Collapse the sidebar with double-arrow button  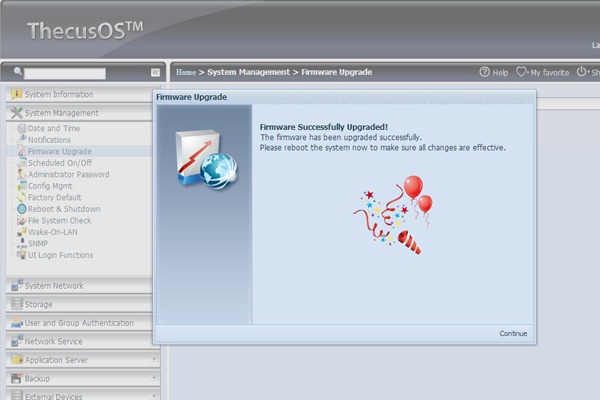point(155,72)
